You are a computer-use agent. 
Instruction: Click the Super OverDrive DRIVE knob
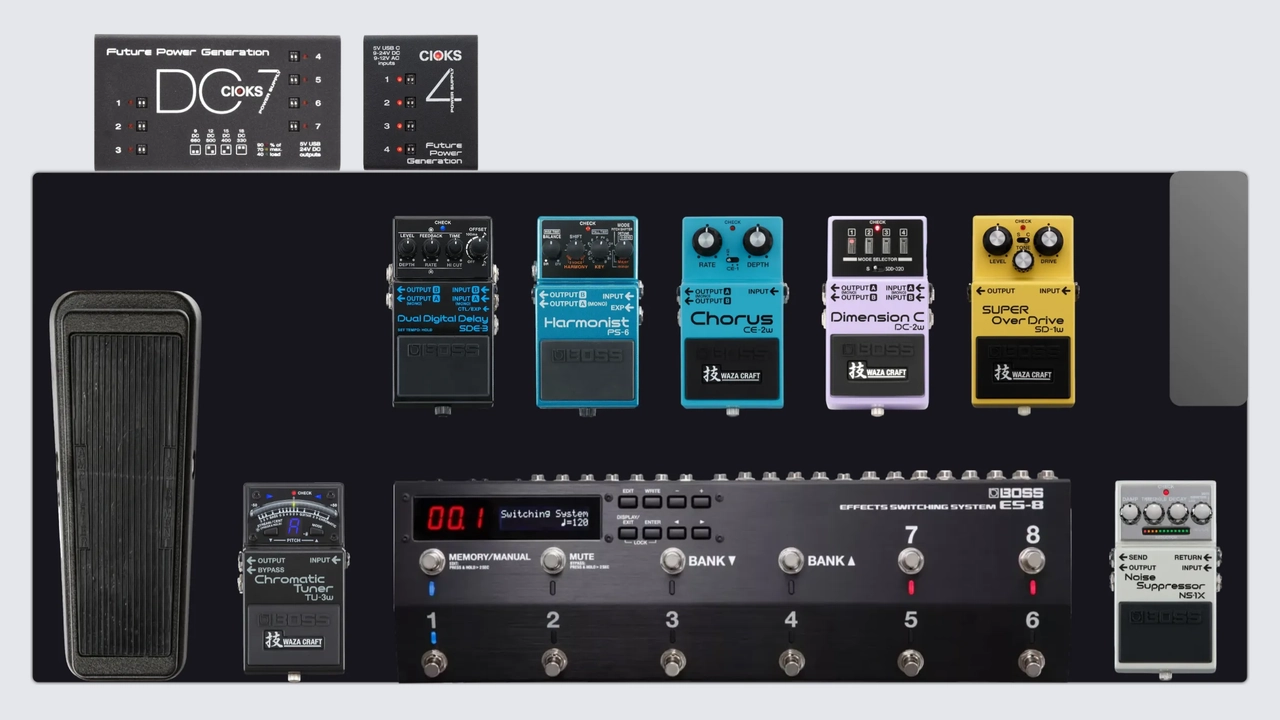point(1048,240)
